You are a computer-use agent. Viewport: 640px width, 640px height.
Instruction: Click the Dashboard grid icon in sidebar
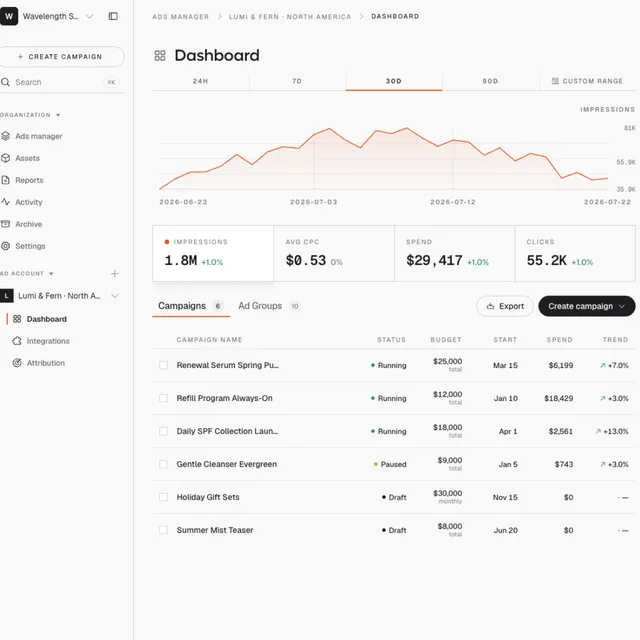pos(17,319)
